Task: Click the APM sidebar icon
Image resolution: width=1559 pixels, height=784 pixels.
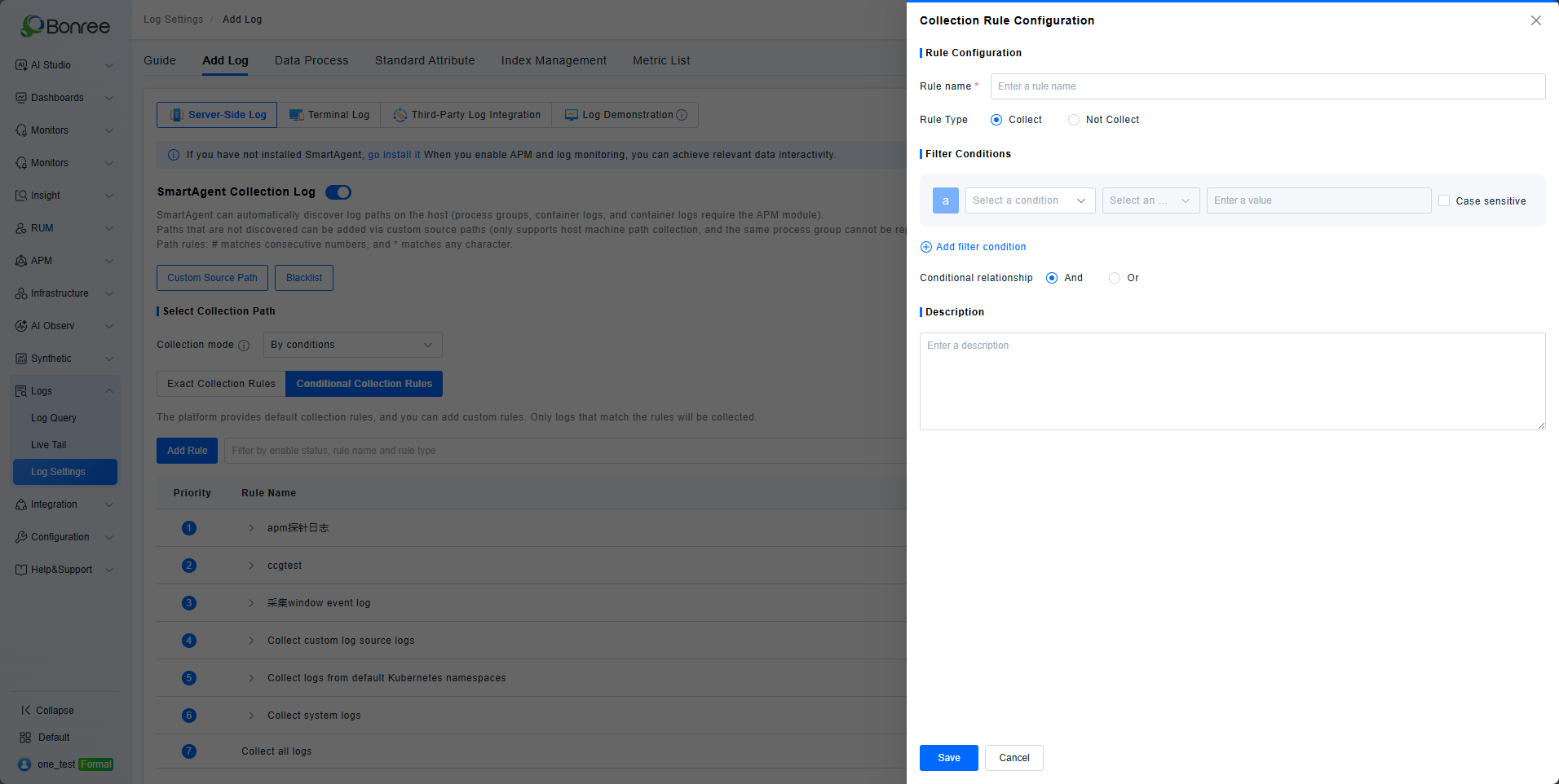Action: (x=21, y=261)
